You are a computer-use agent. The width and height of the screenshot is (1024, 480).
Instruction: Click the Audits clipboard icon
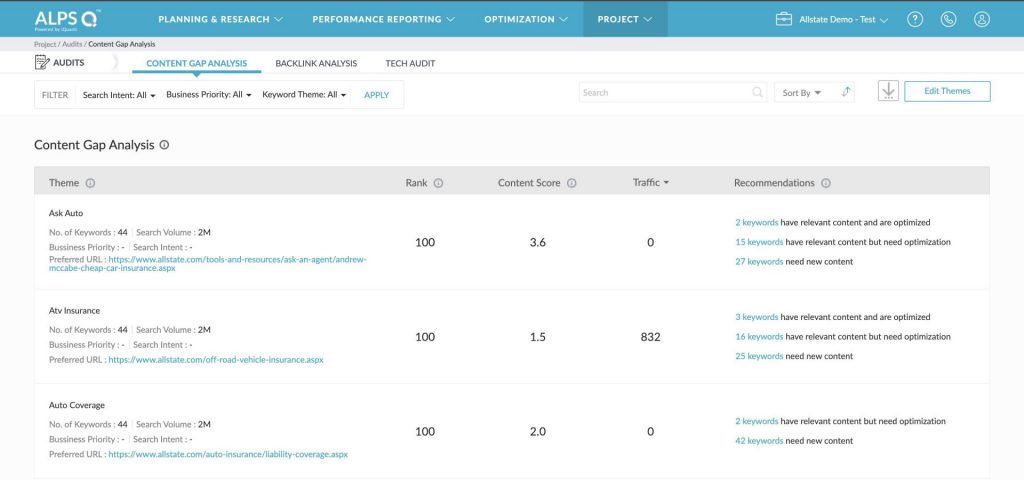click(x=42, y=63)
